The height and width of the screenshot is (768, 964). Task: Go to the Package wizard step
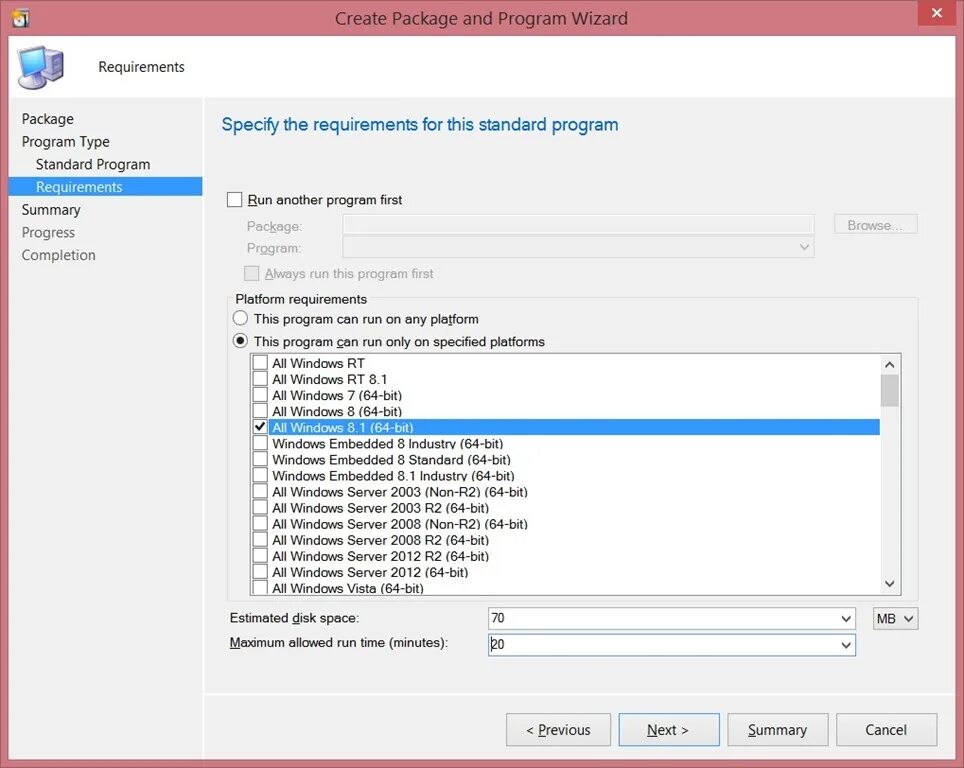[47, 119]
